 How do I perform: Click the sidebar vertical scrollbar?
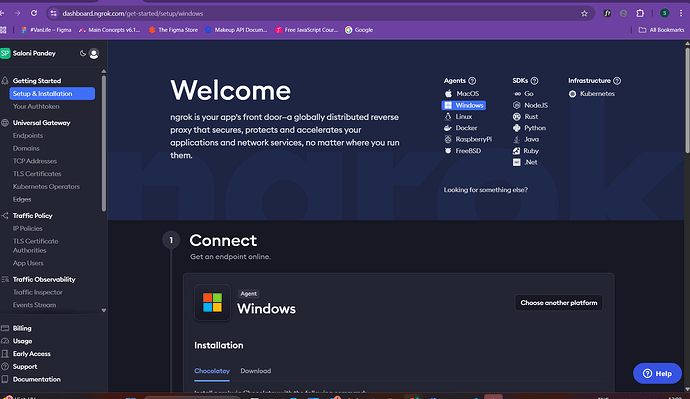click(x=104, y=143)
